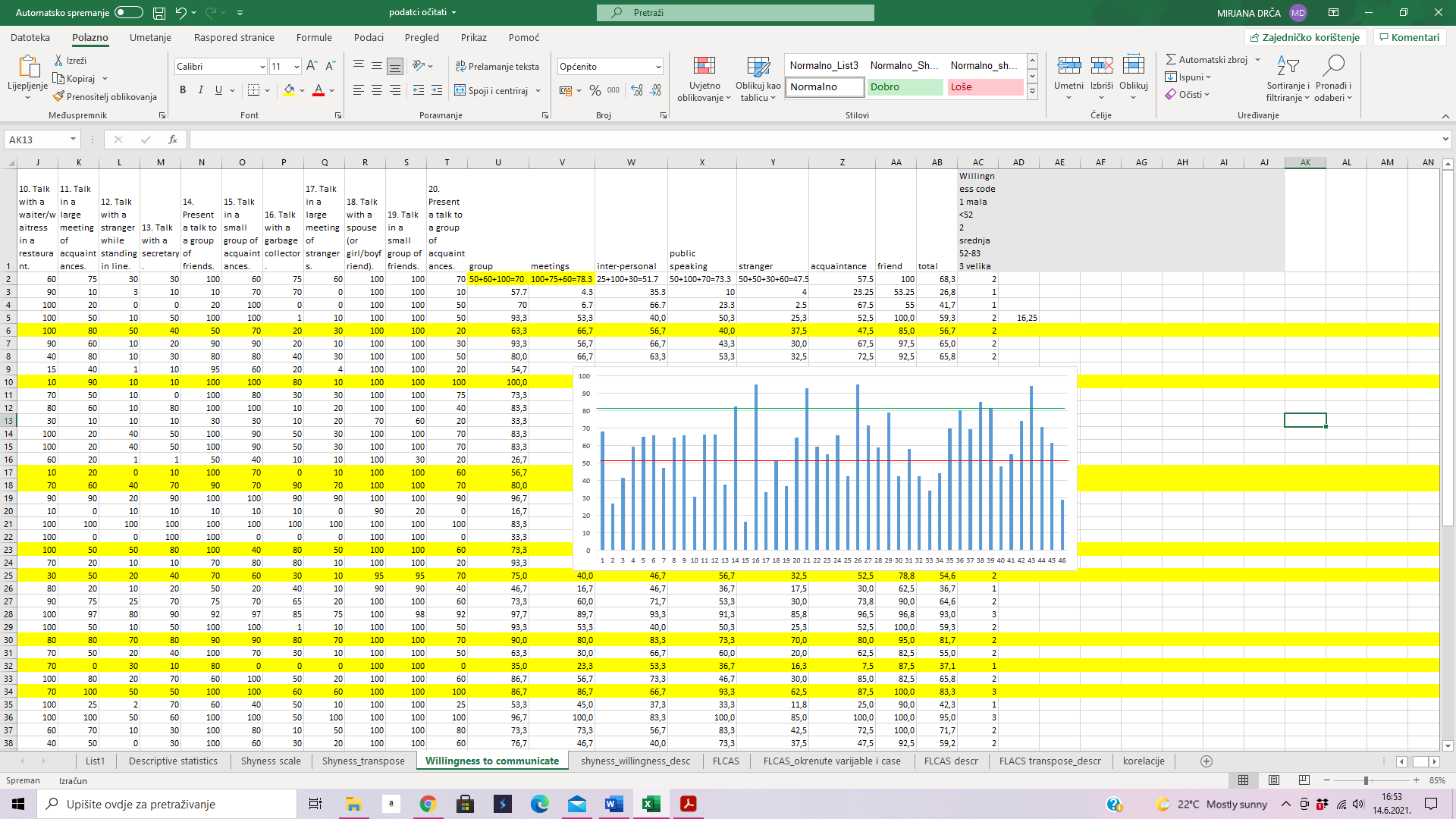Open Clear (Očisti) dropdown
This screenshot has height=819, width=1456.
click(1188, 95)
